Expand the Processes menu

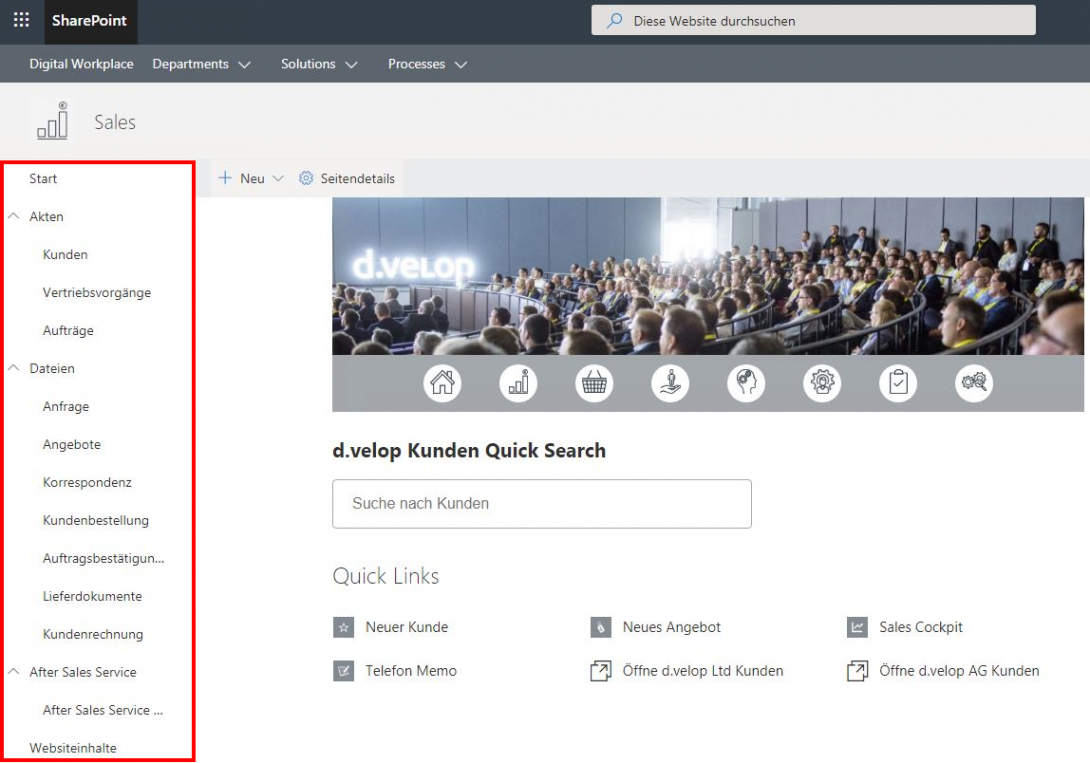pos(428,64)
